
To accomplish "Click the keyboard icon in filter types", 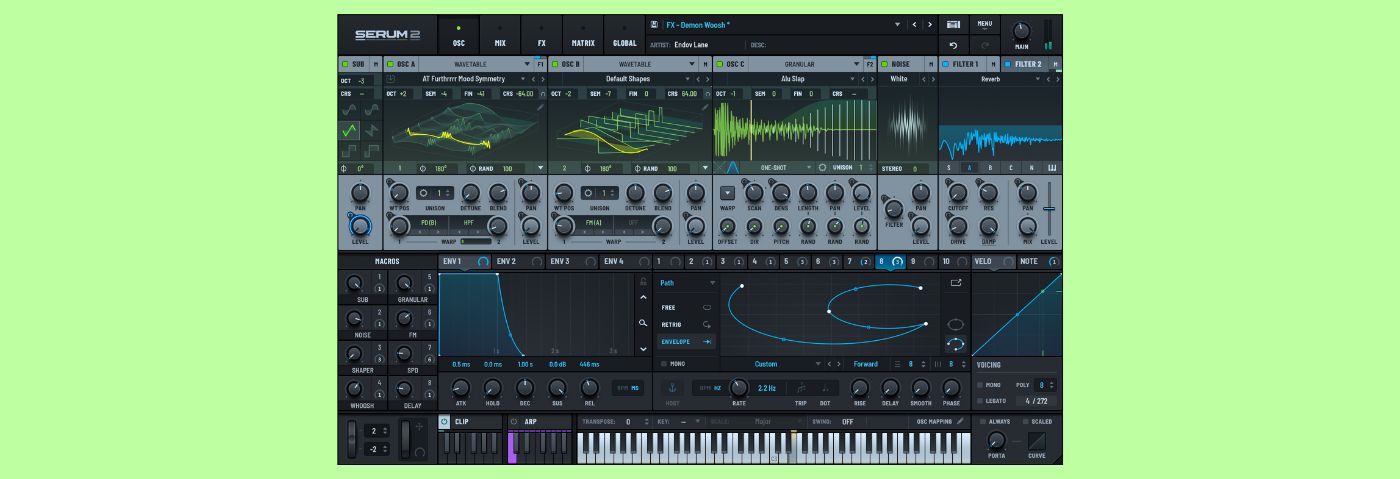I will point(1052,168).
